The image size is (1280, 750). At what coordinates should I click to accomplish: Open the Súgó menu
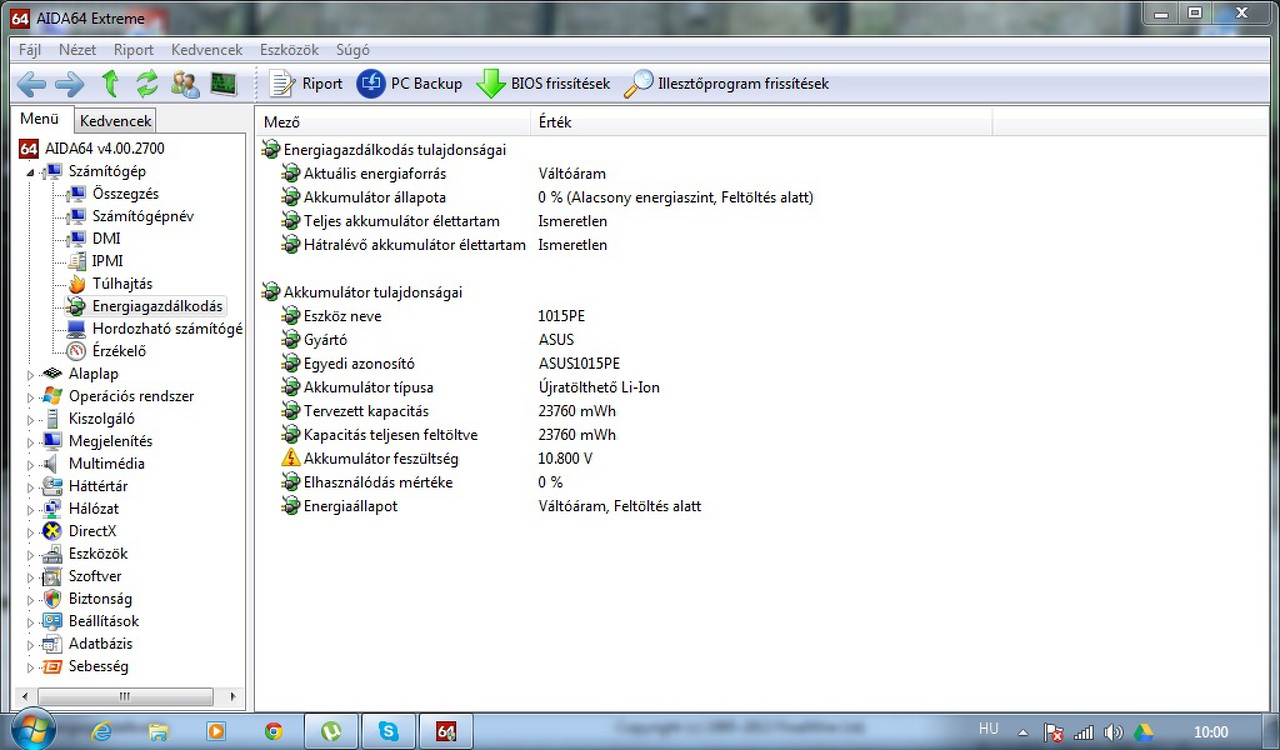[353, 50]
